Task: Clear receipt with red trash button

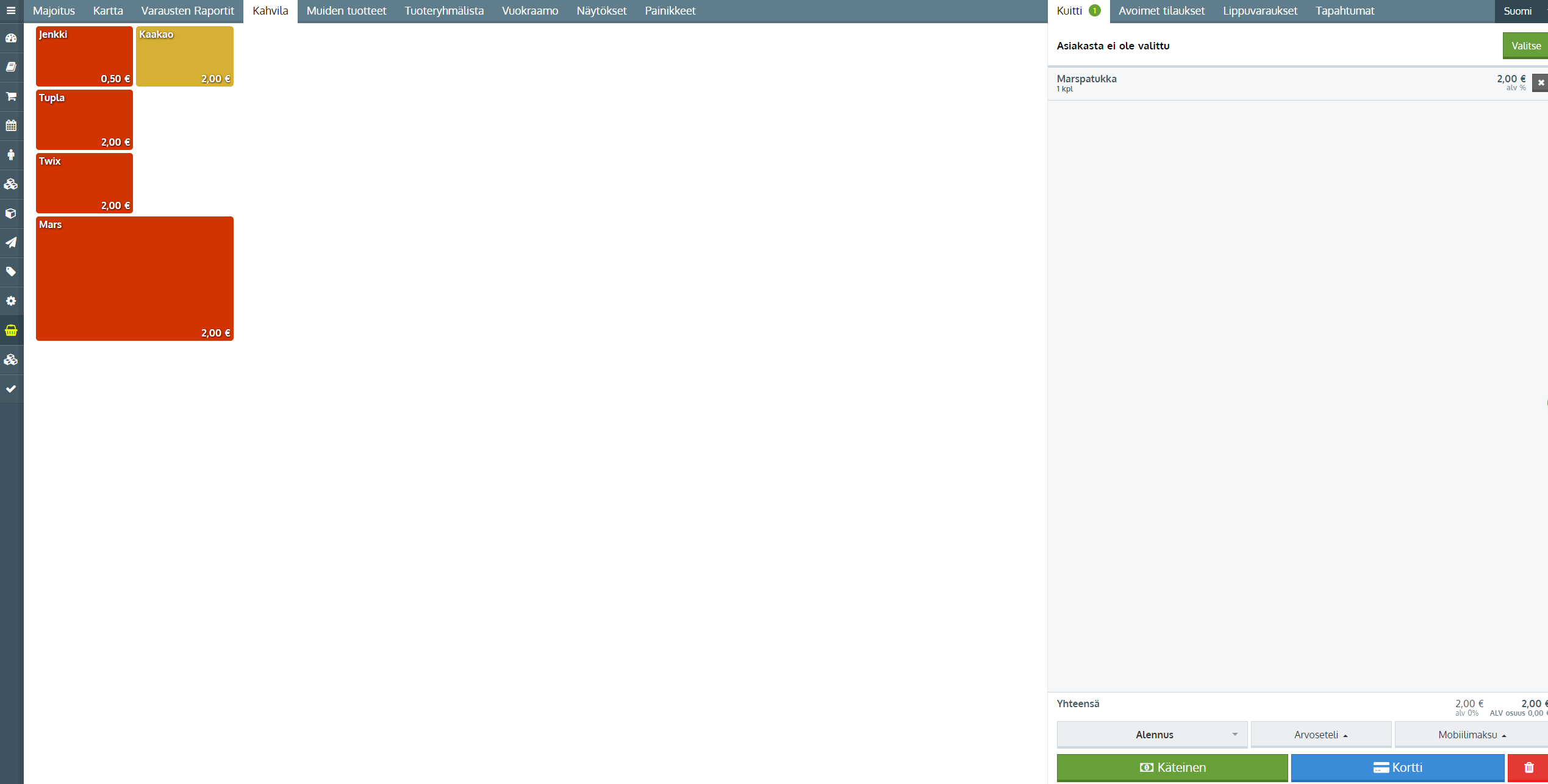Action: tap(1528, 768)
